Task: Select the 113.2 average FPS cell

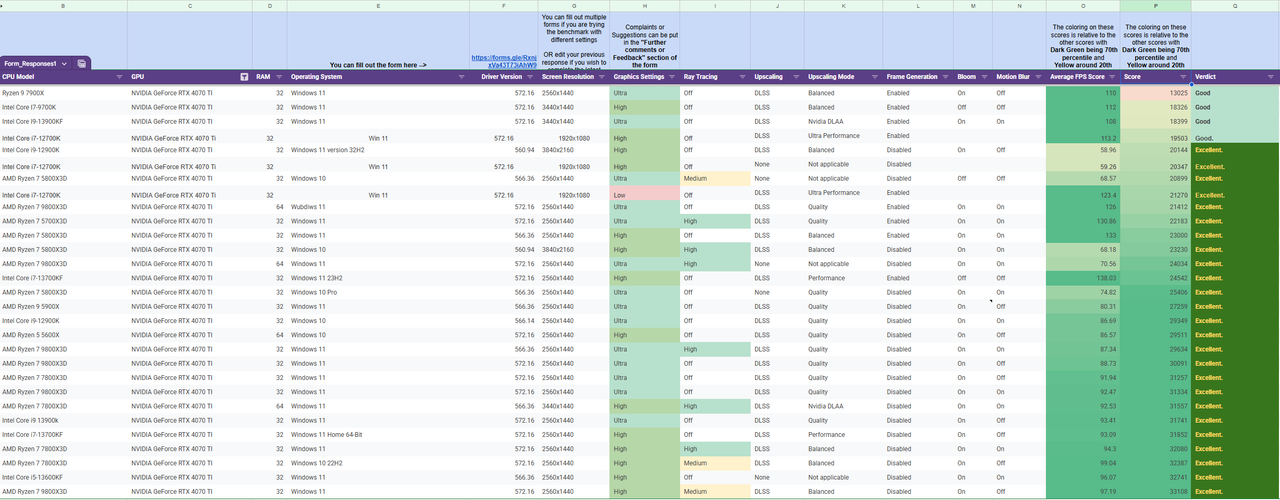Action: click(1083, 138)
